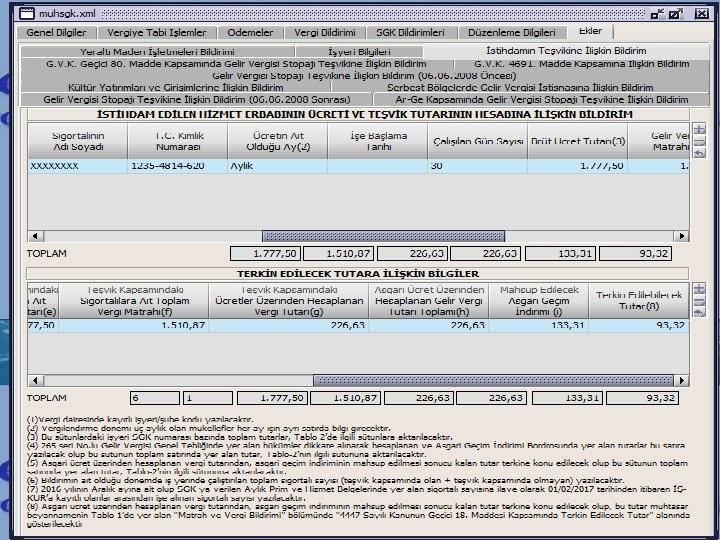Viewport: 720px width, 540px height.
Task: Click Brüt Ücret Tutarı(3) column header
Action: point(578,141)
